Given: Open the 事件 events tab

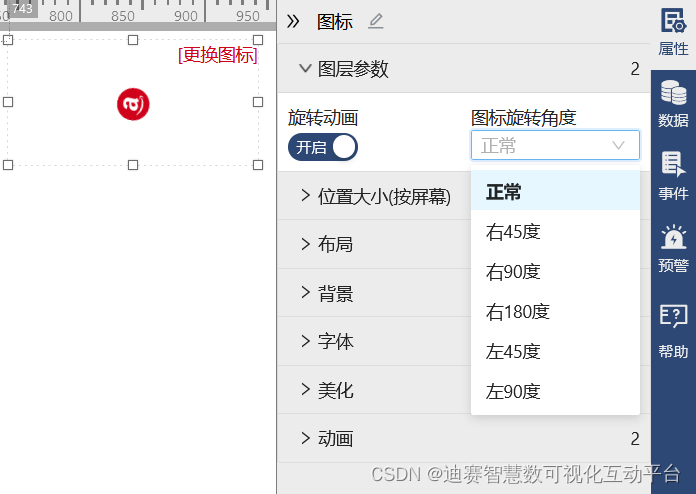Looking at the screenshot, I should 673,176.
